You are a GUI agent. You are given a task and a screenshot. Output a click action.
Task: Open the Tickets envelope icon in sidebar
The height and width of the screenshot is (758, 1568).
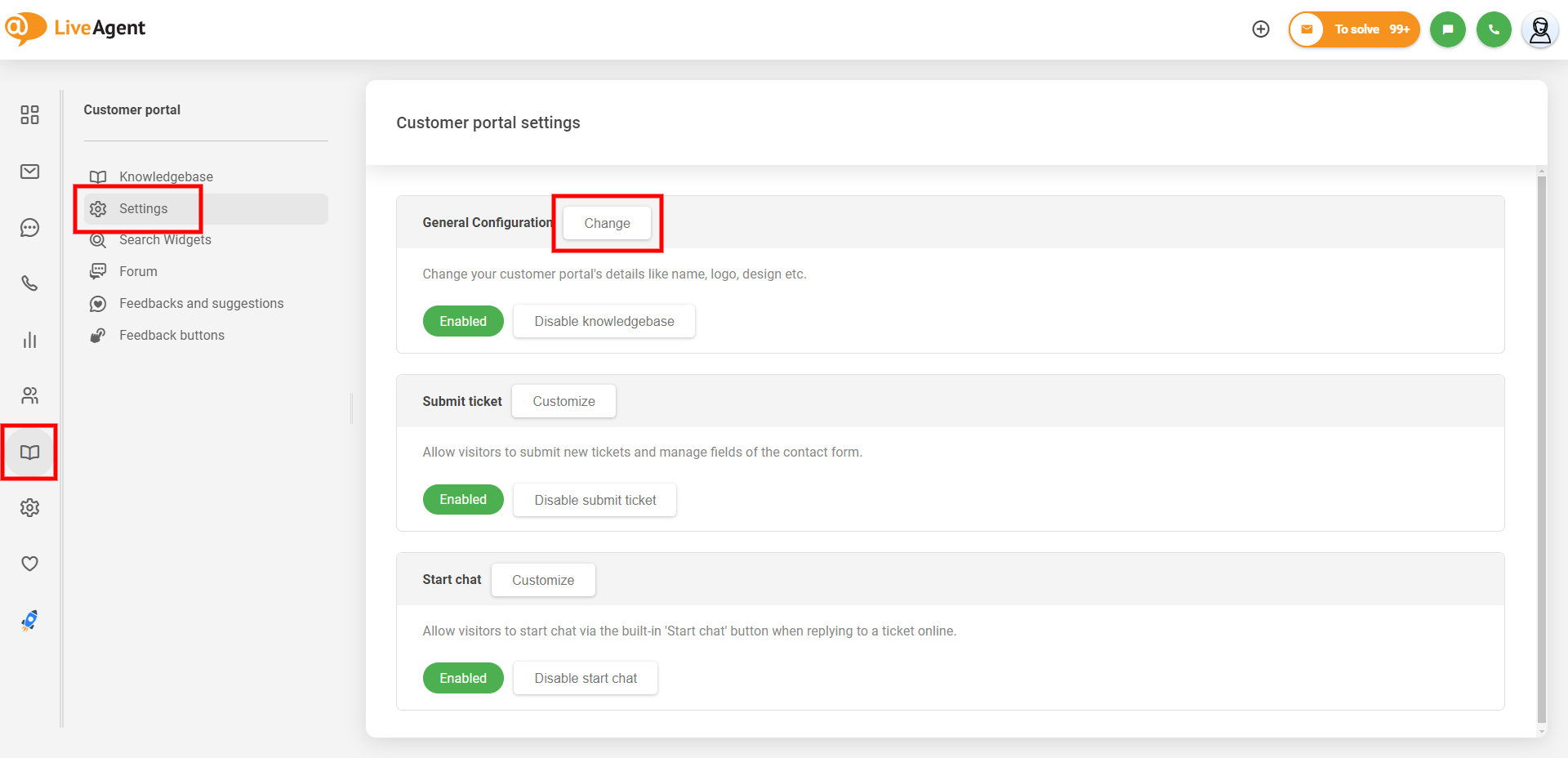pos(30,172)
